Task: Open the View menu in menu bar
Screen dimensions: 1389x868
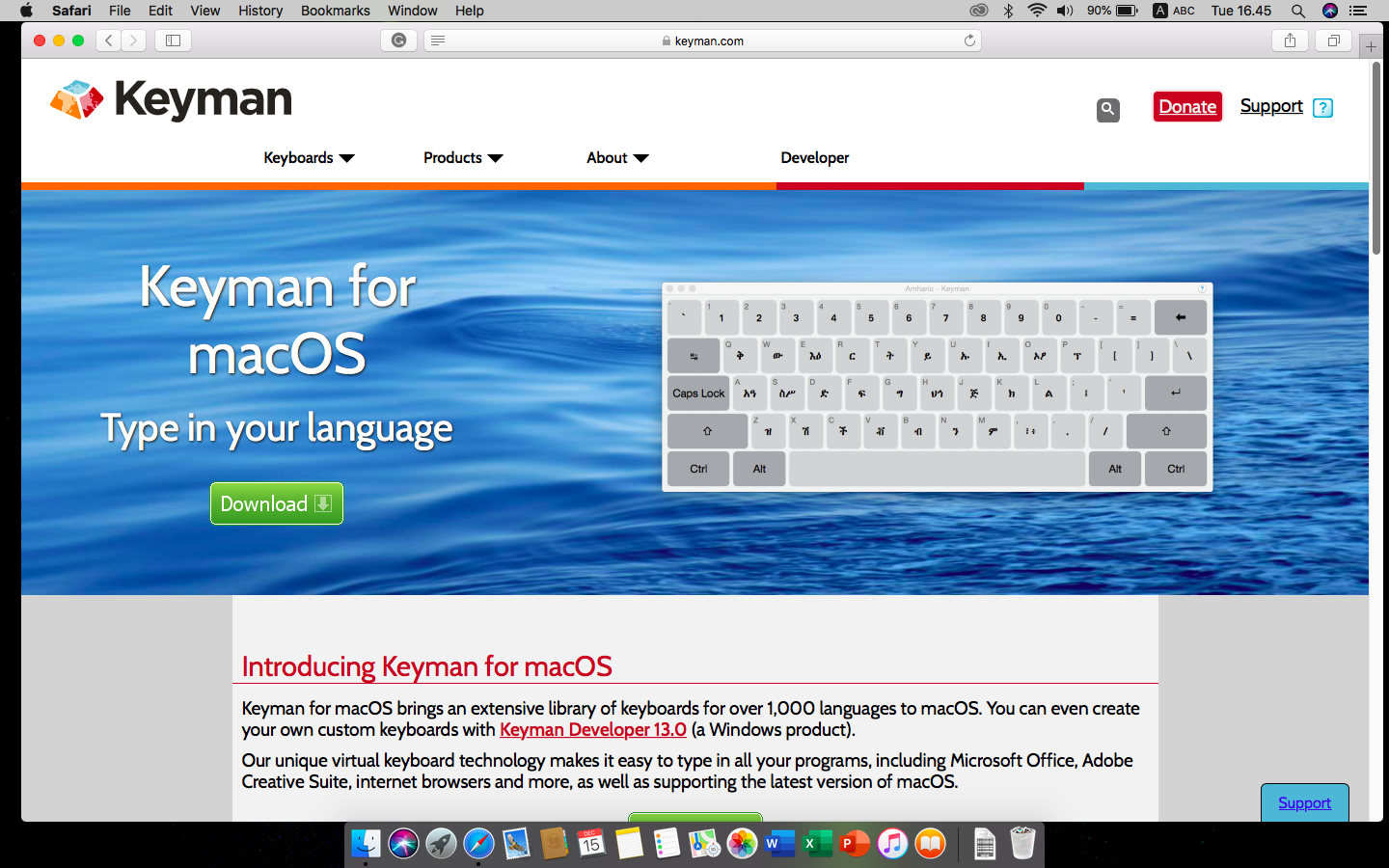Action: coord(204,11)
